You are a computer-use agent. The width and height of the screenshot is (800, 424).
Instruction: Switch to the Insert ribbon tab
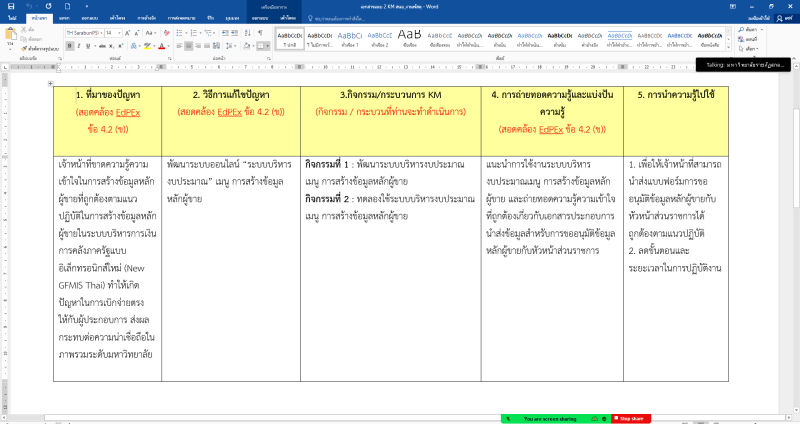point(64,18)
